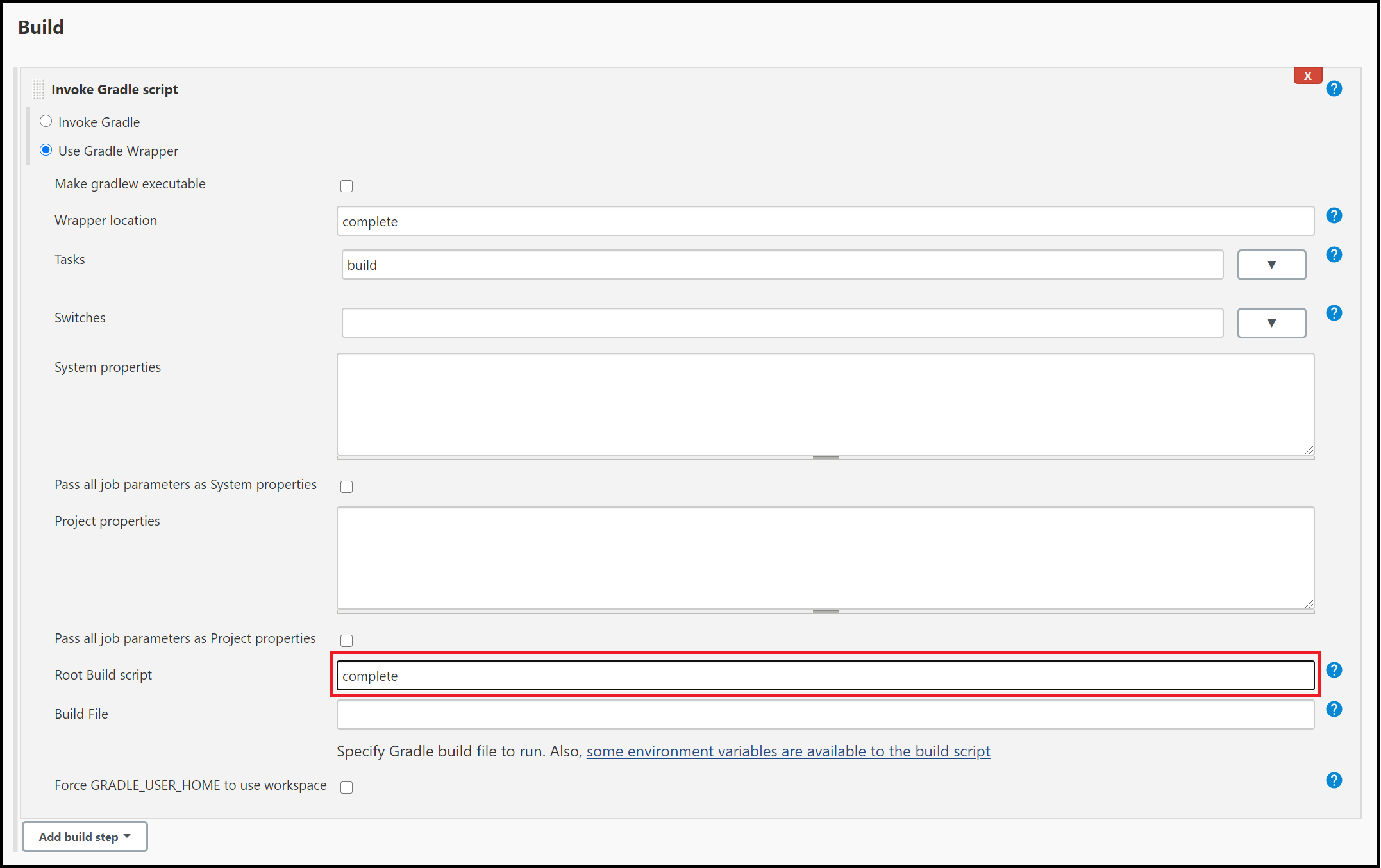This screenshot has width=1381, height=868.
Task: Enable Make gradlew executable
Action: [346, 186]
